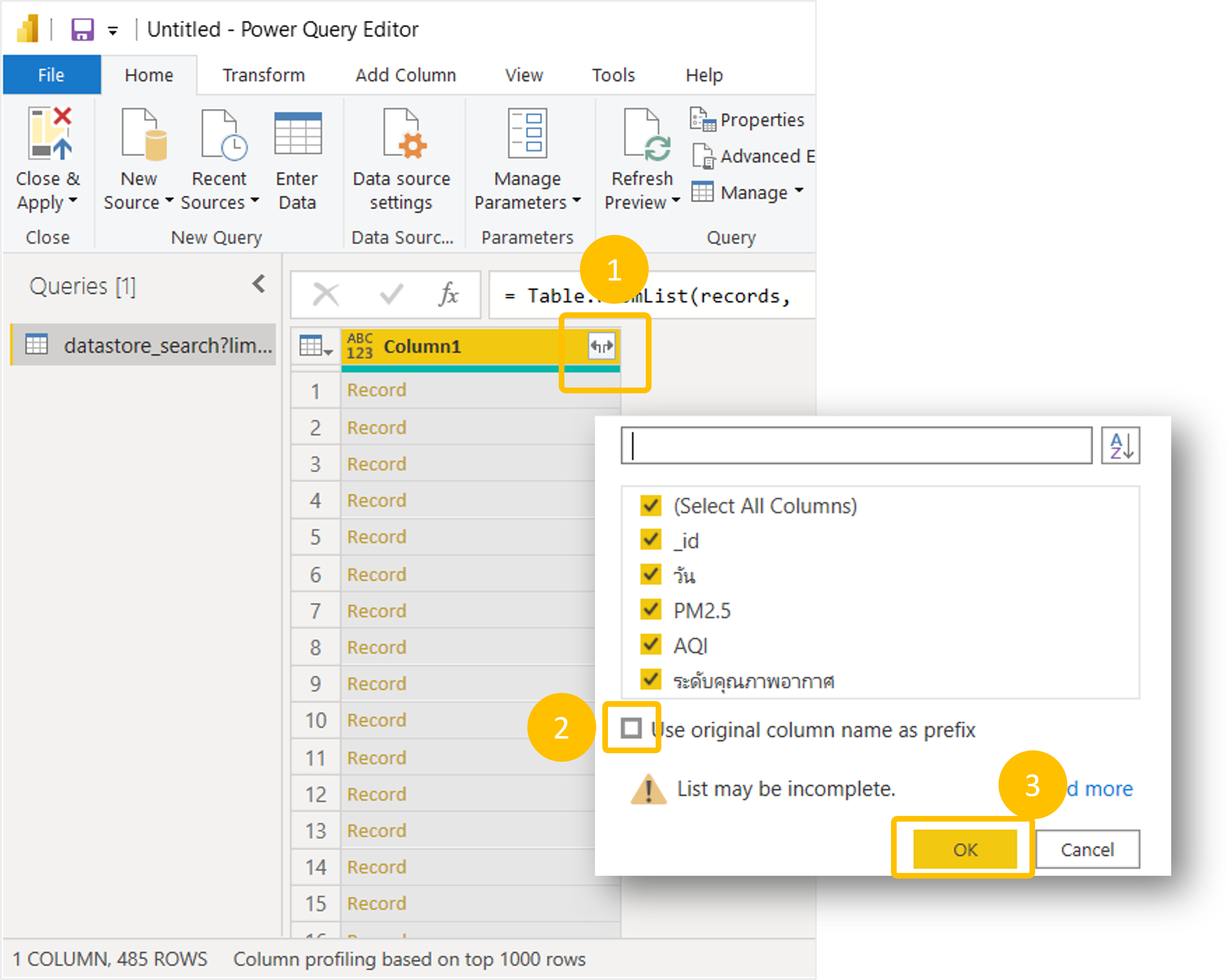This screenshot has width=1229, height=980.
Task: Click the Manage Parameters icon
Action: click(527, 133)
